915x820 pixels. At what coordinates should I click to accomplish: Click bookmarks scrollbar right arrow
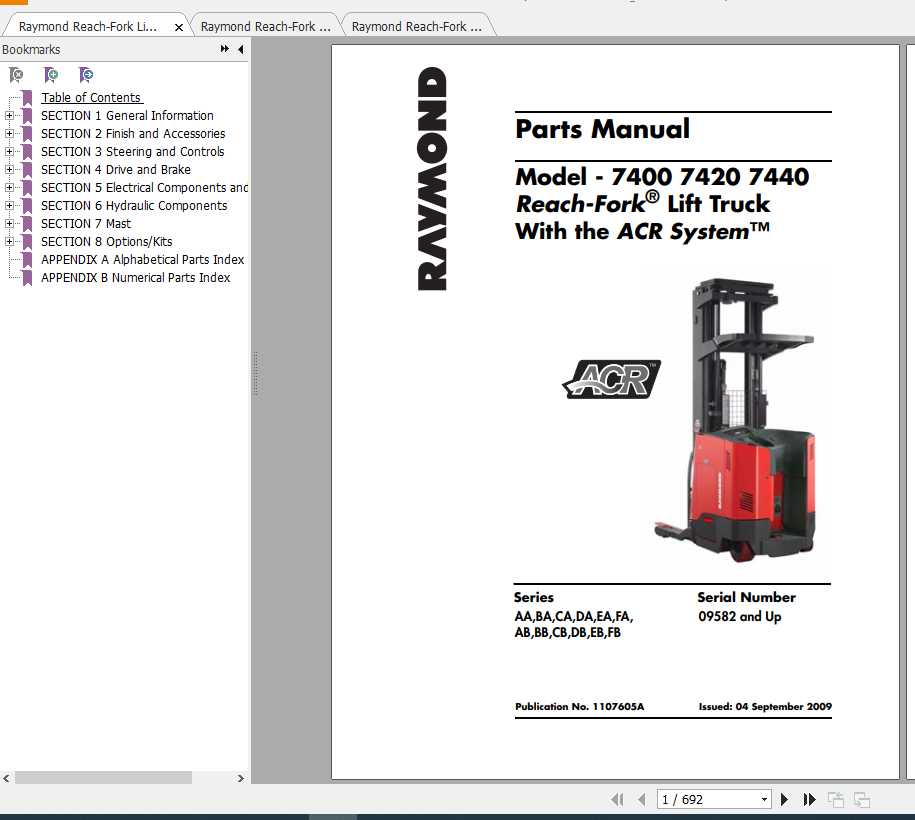click(240, 778)
